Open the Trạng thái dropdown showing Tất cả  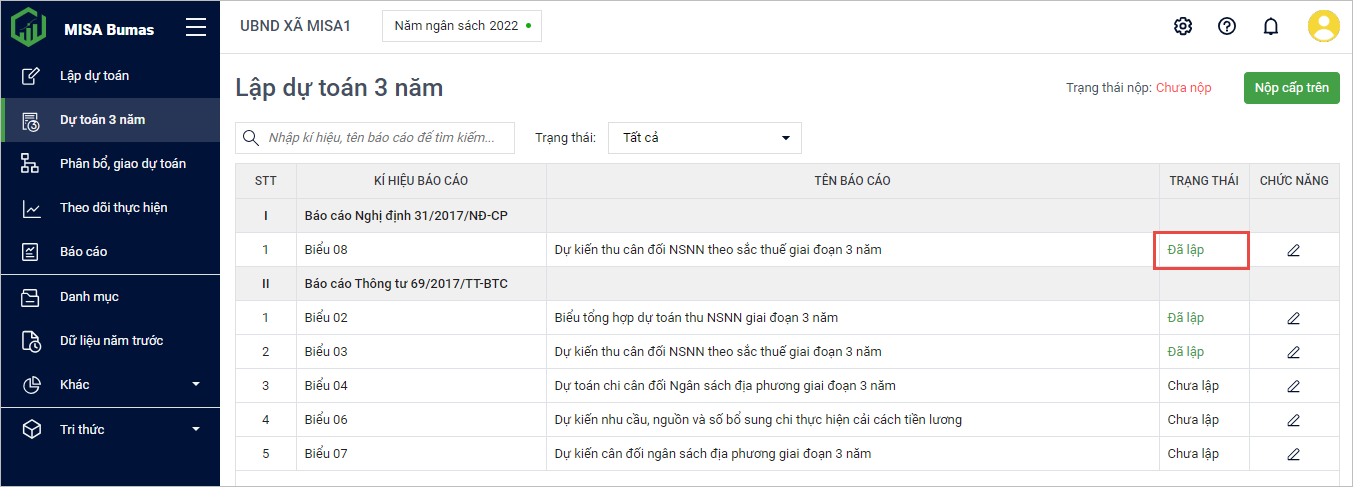[x=704, y=138]
